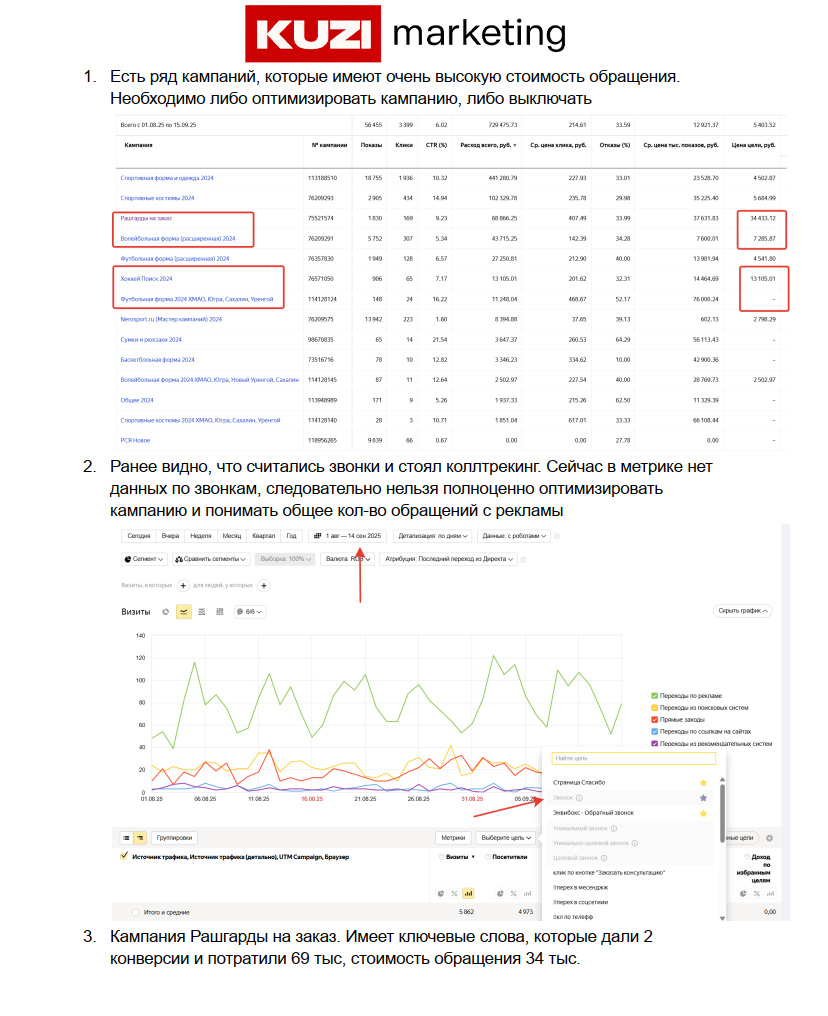Open the 6/6 series selector dropdown
The width and height of the screenshot is (828, 1016).
coord(249,612)
